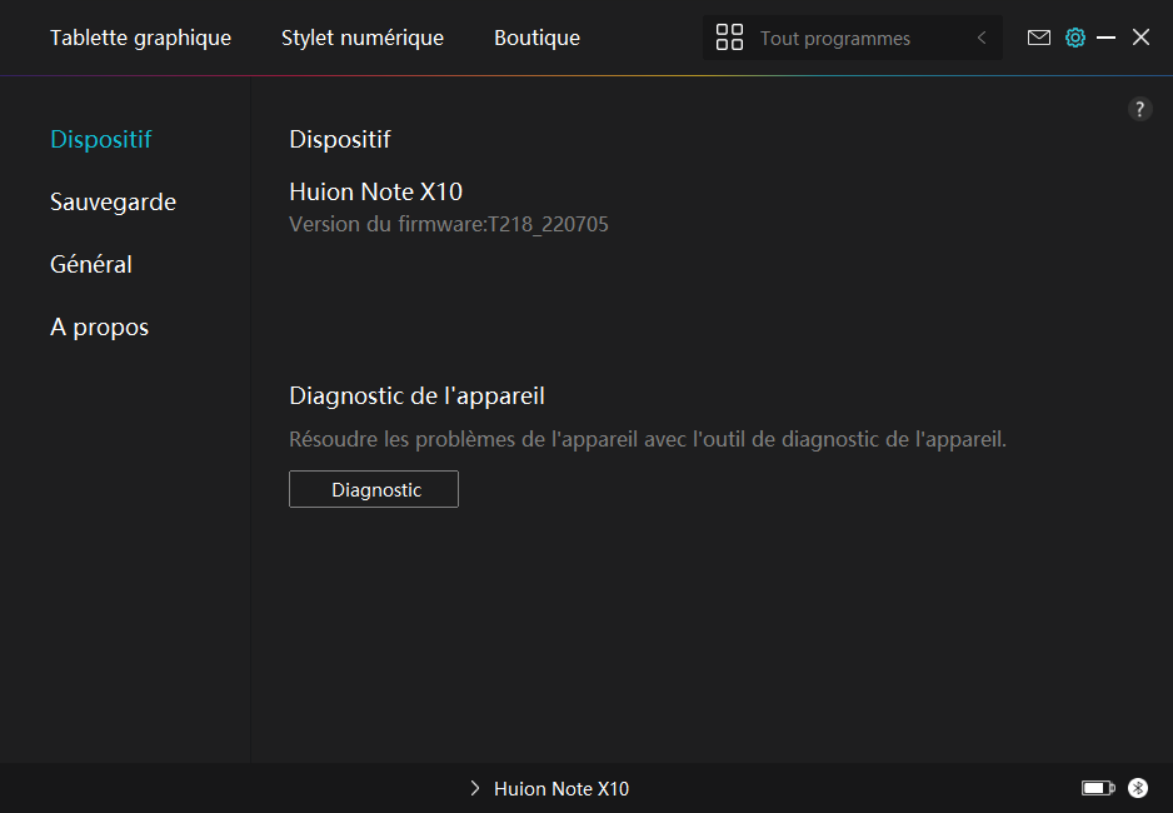This screenshot has height=813, width=1173.
Task: Expand device list chevron in bottom bar
Action: (x=475, y=789)
